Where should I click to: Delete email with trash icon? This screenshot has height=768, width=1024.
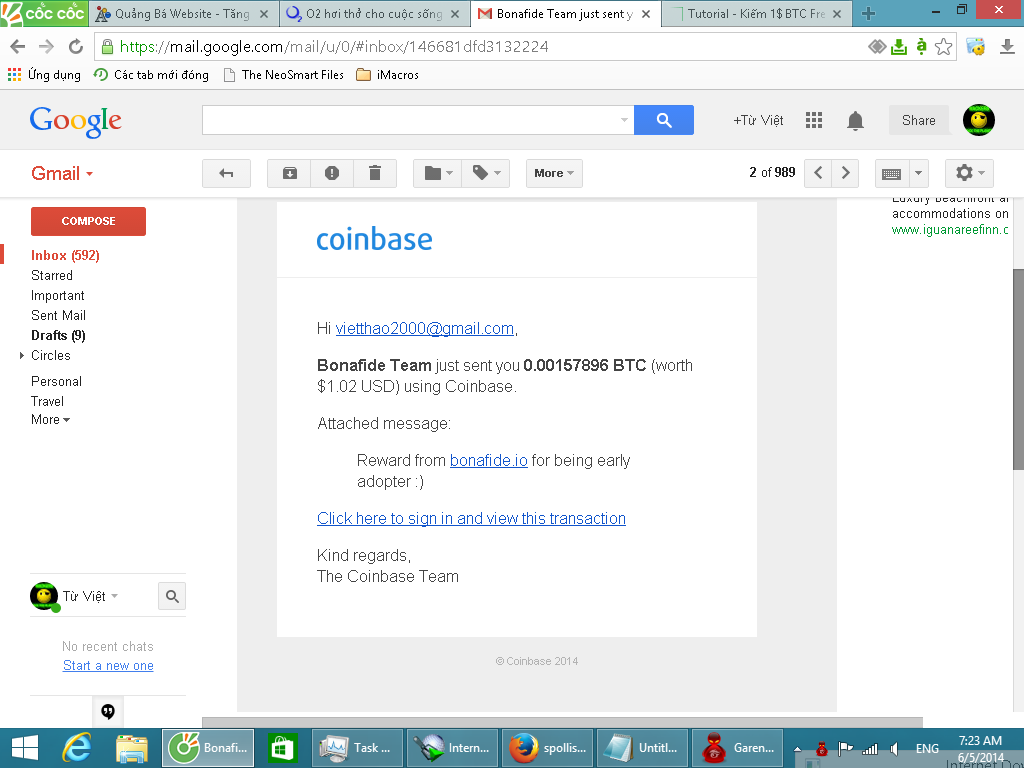375,173
